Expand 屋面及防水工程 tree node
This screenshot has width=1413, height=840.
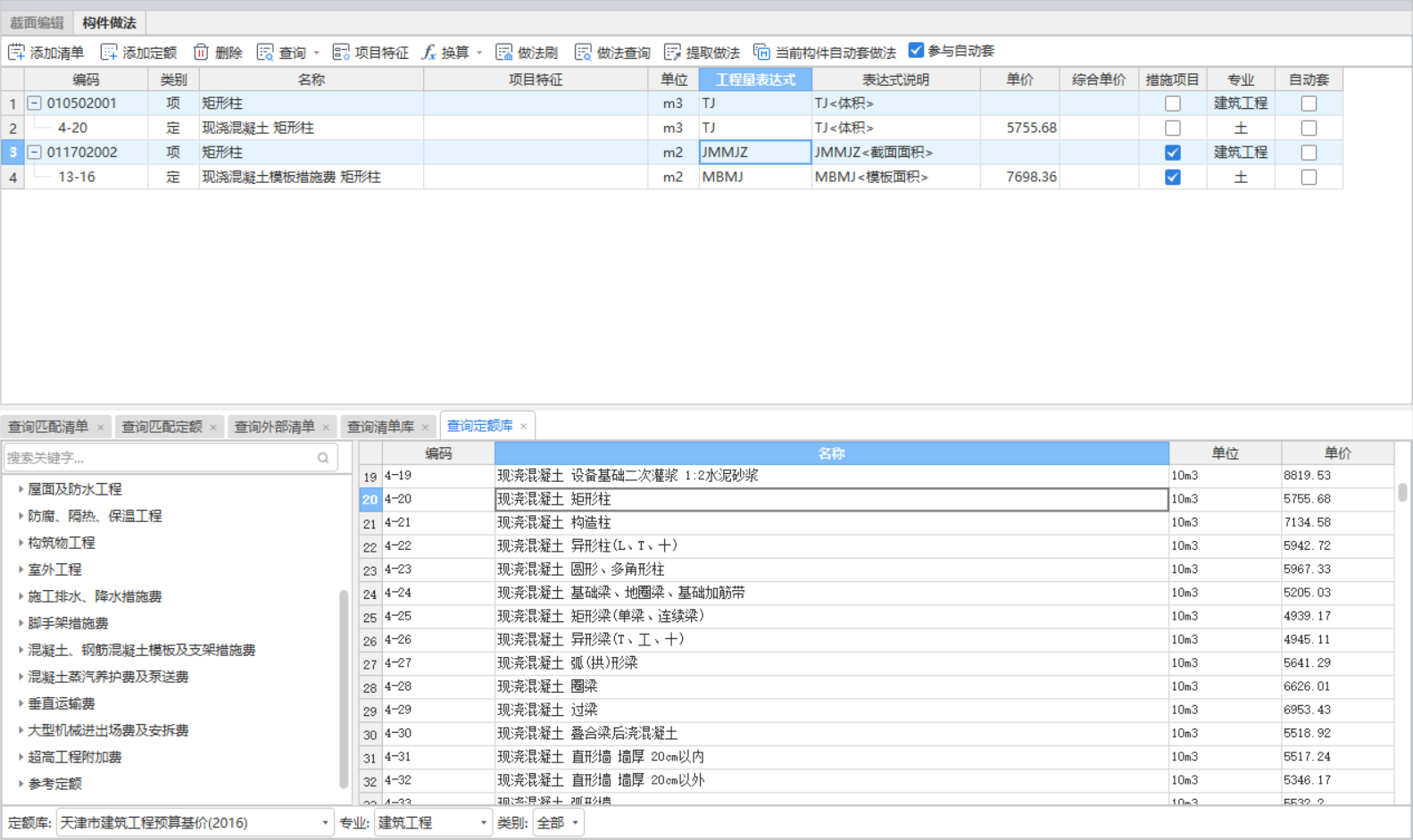[21, 489]
